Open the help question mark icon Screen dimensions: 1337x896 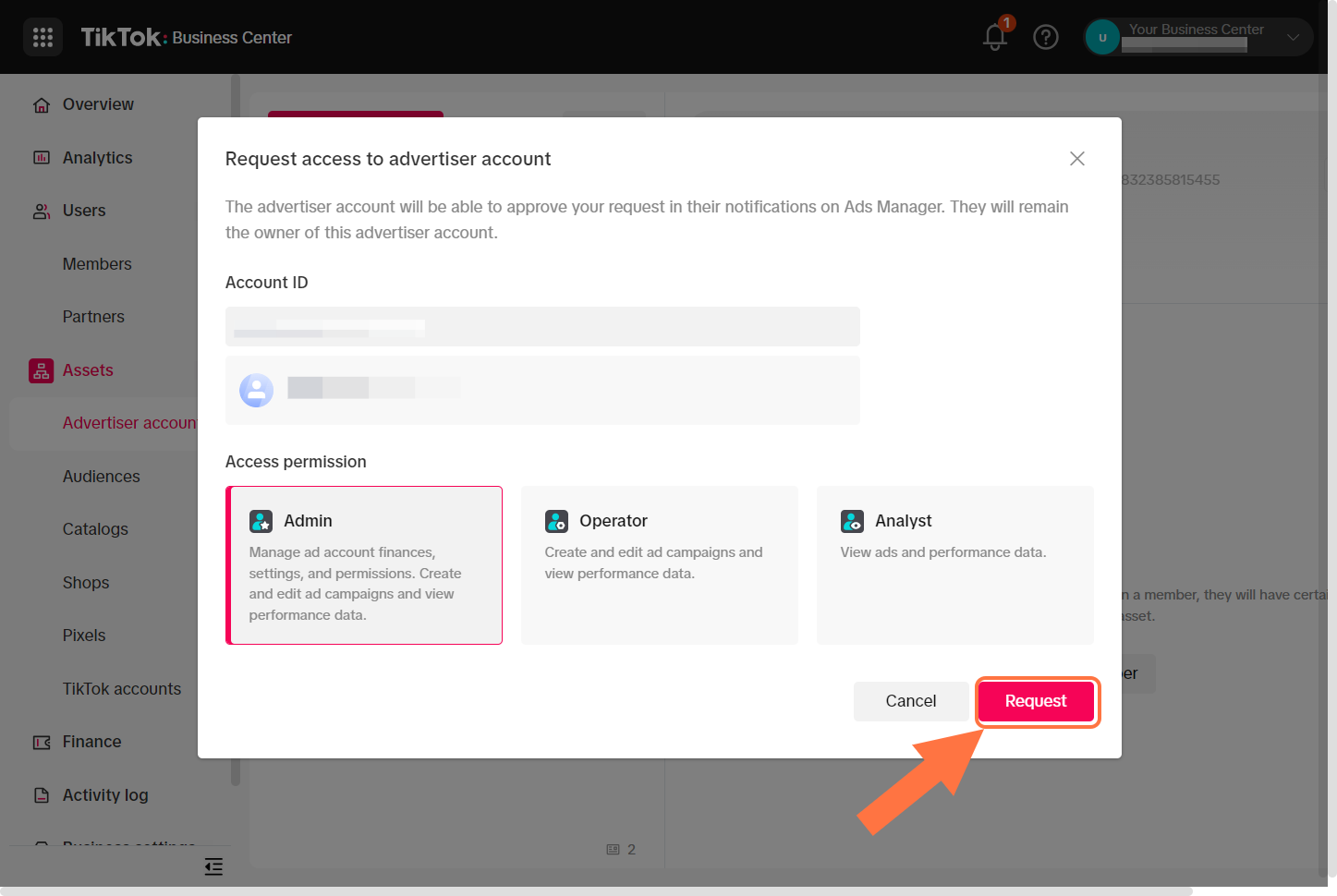[1045, 37]
